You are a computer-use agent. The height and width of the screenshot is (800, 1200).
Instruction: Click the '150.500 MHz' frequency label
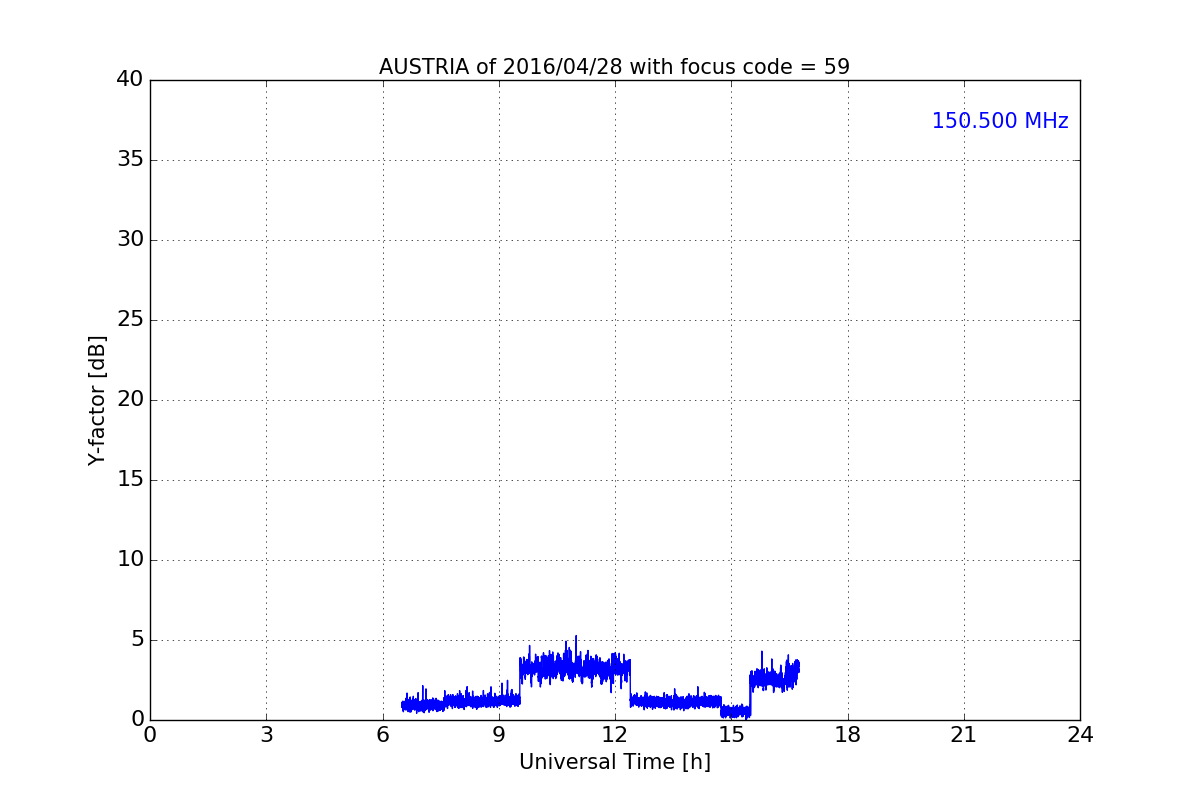coord(1000,121)
